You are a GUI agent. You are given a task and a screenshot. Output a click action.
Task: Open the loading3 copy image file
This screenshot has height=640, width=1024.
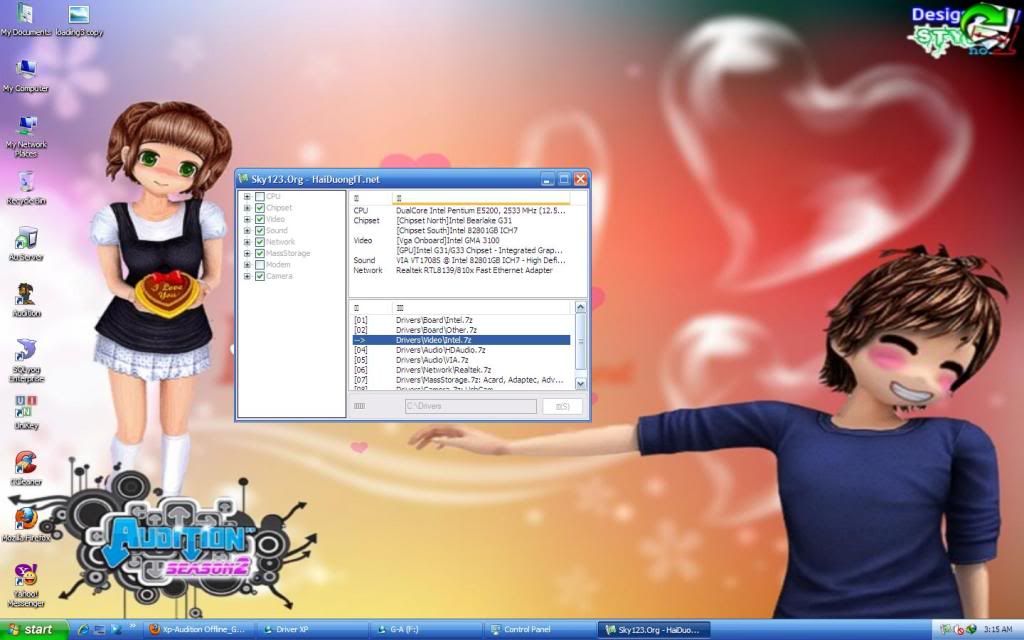click(x=78, y=18)
